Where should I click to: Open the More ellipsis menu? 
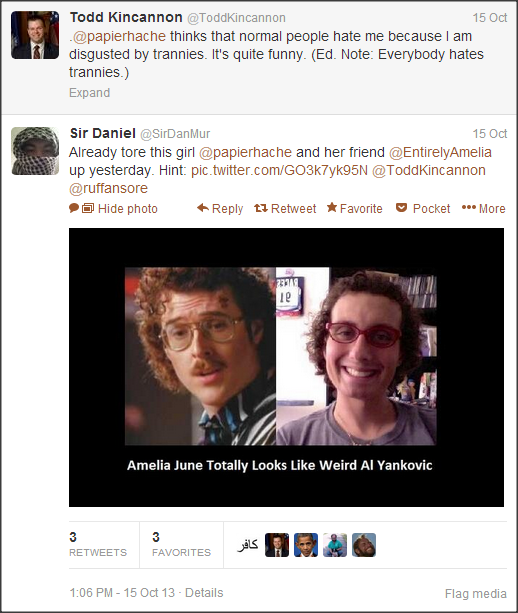469,207
